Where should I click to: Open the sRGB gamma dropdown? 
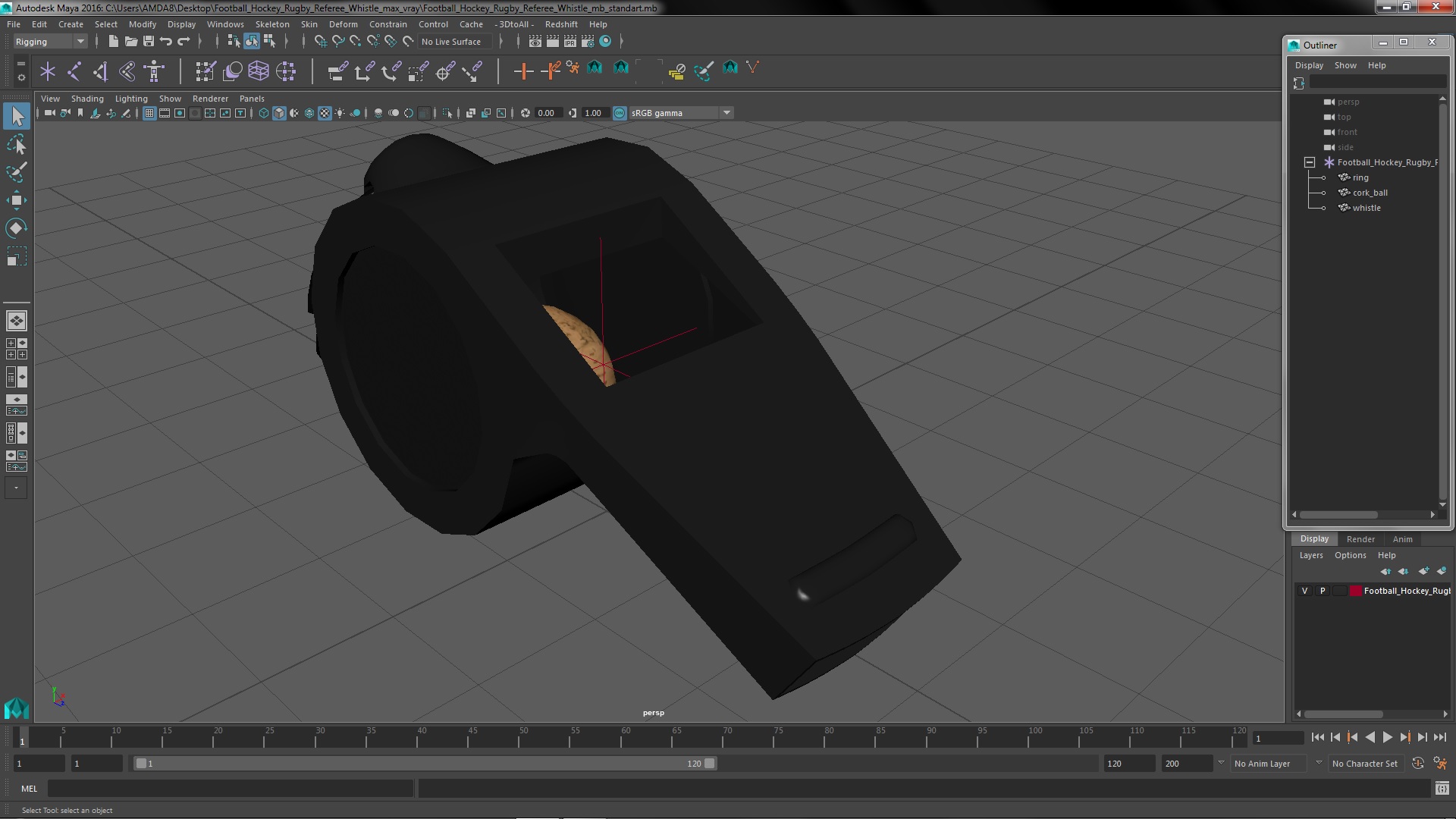[681, 113]
